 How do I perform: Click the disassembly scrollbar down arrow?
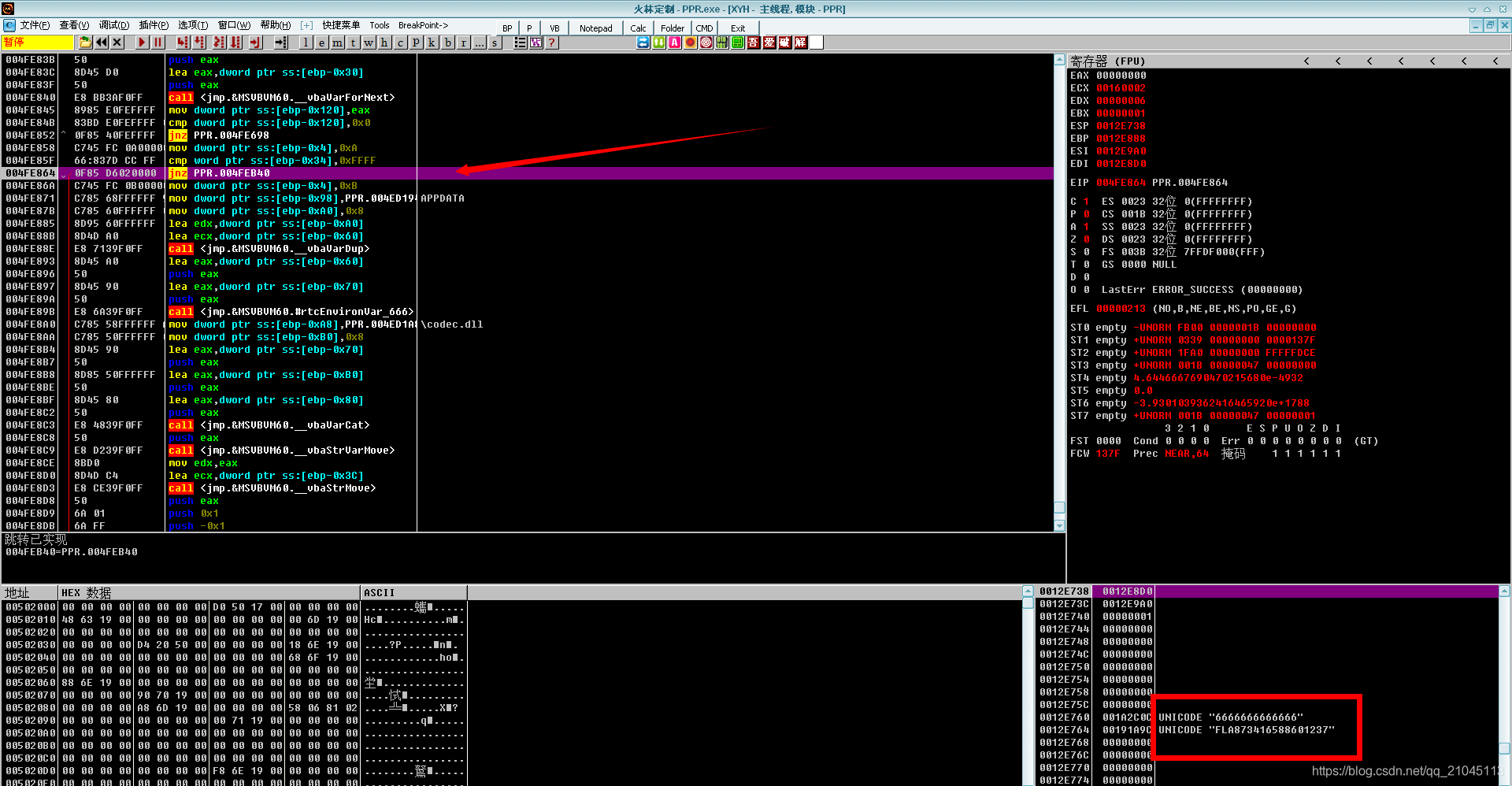(1059, 525)
